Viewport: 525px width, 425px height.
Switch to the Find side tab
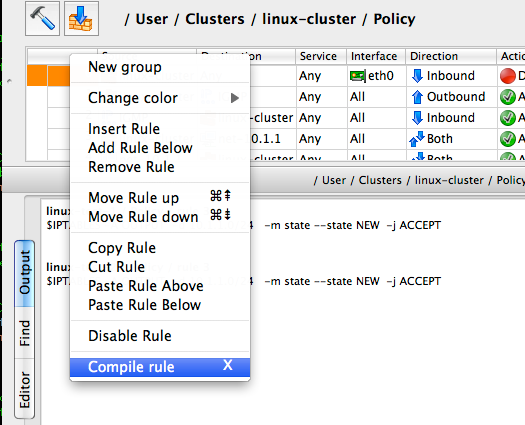pos(24,333)
